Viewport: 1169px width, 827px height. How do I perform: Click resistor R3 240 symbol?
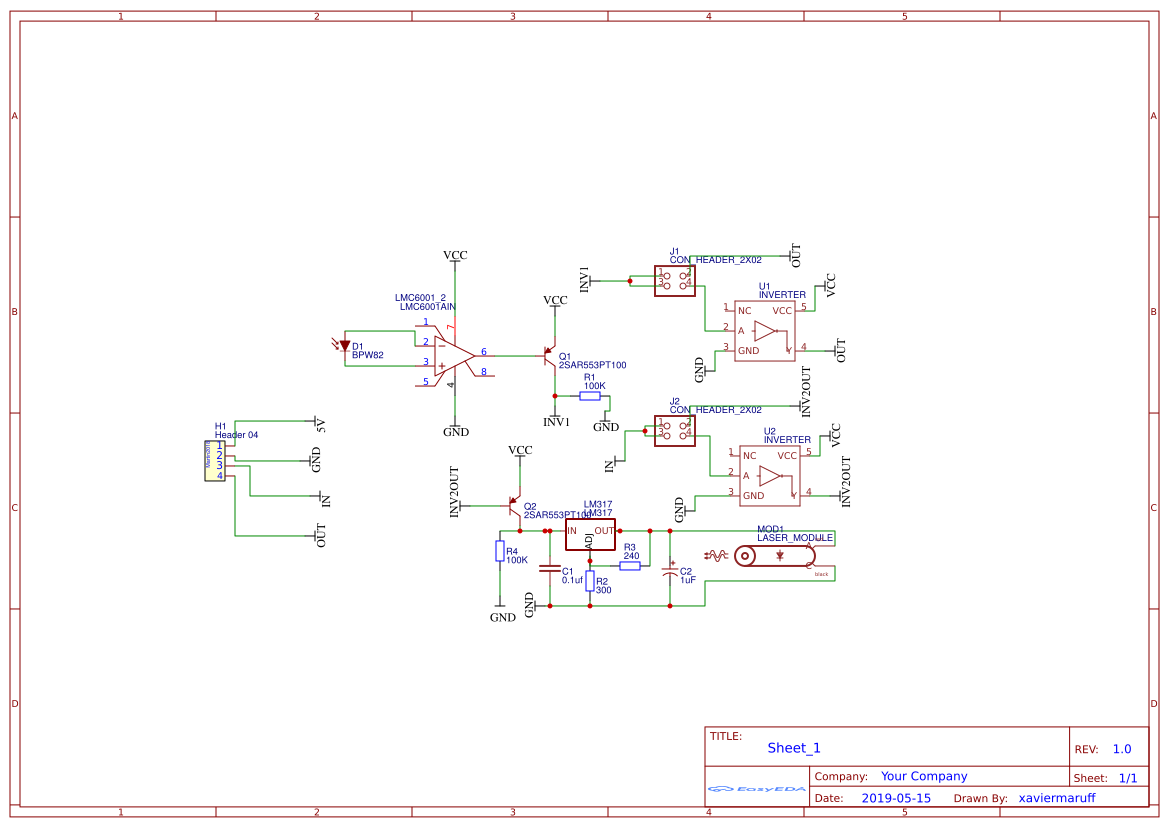click(629, 566)
